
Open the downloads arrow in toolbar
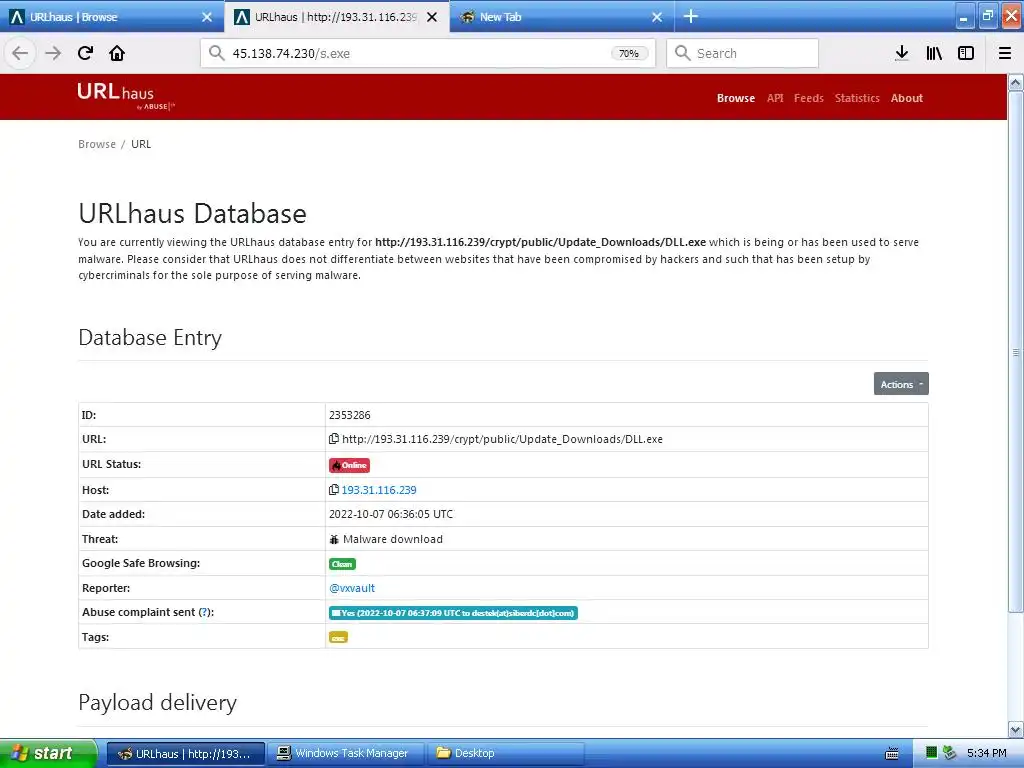[x=902, y=54]
